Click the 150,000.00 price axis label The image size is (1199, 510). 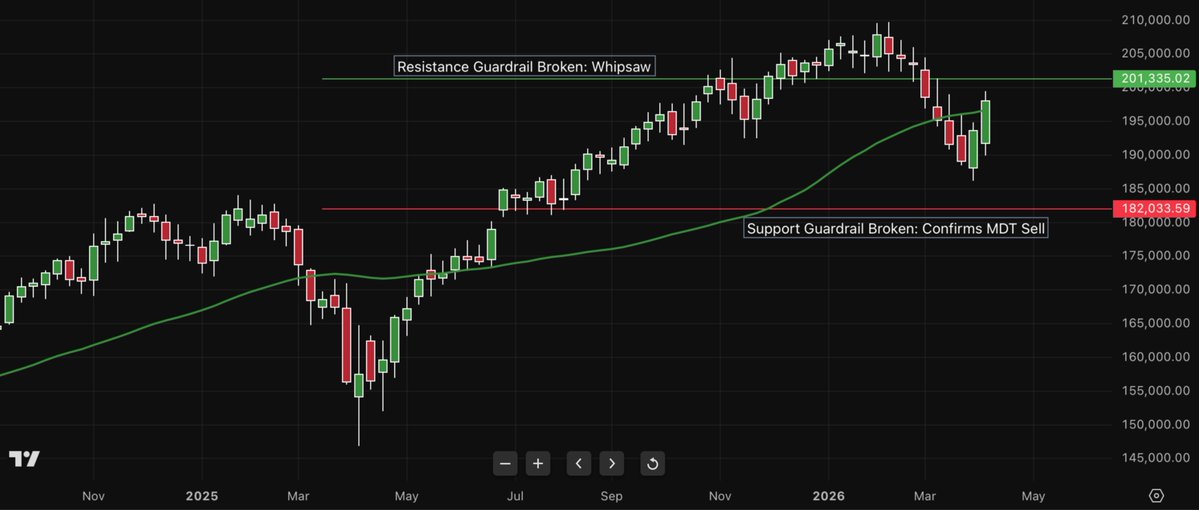pos(1157,424)
